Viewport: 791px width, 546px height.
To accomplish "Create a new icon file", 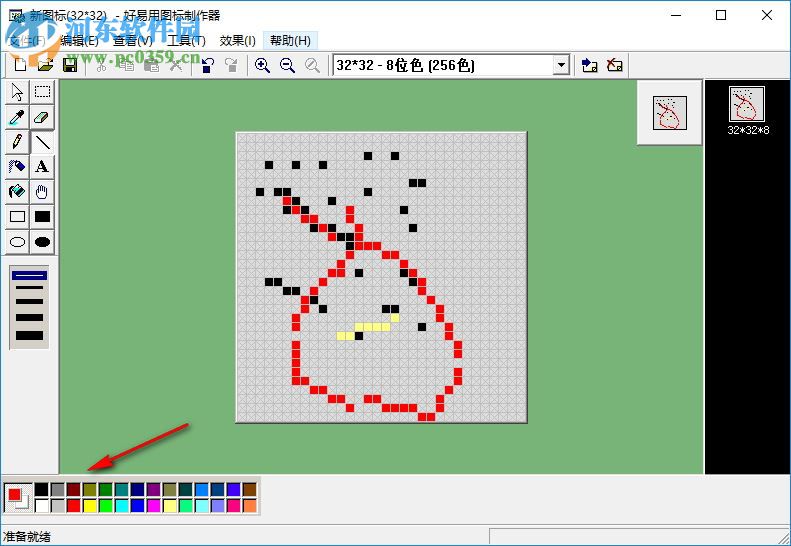I will coord(20,65).
